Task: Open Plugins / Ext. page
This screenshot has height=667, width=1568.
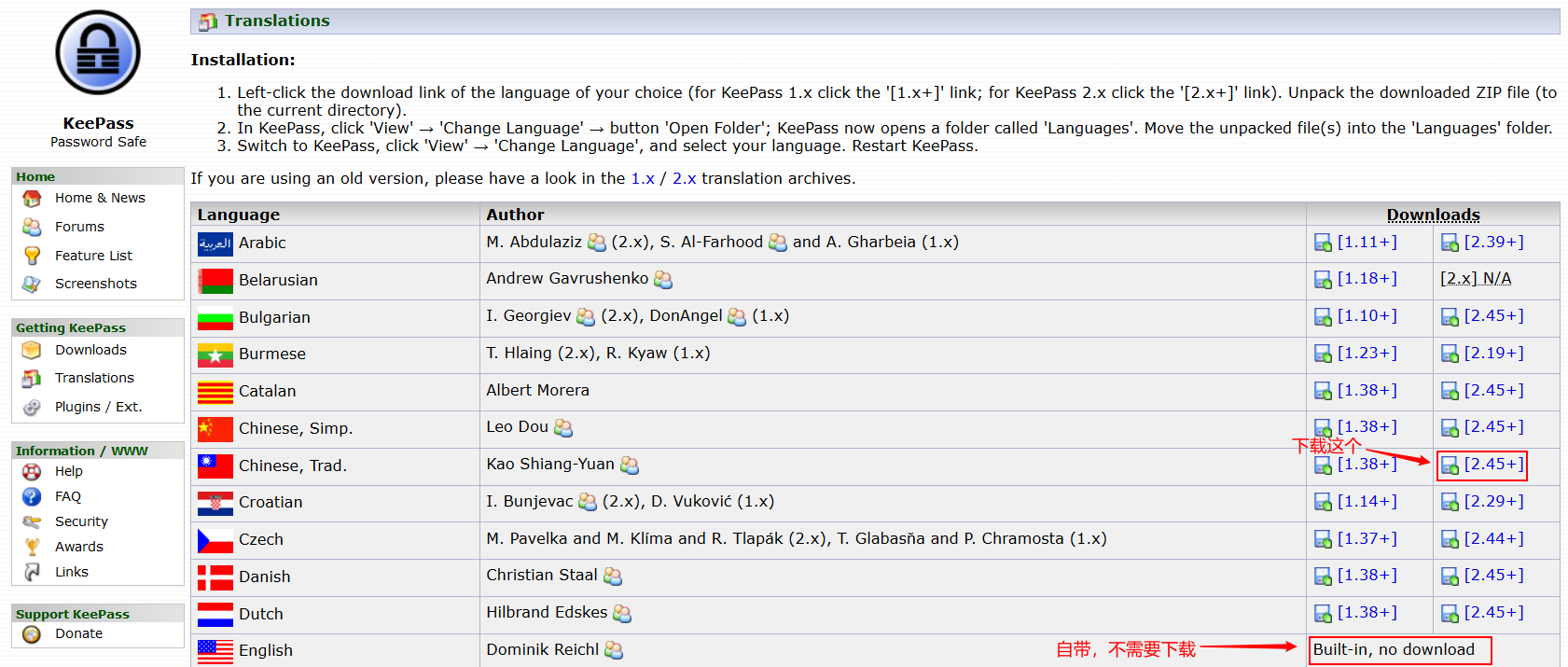Action: pyautogui.click(x=98, y=407)
